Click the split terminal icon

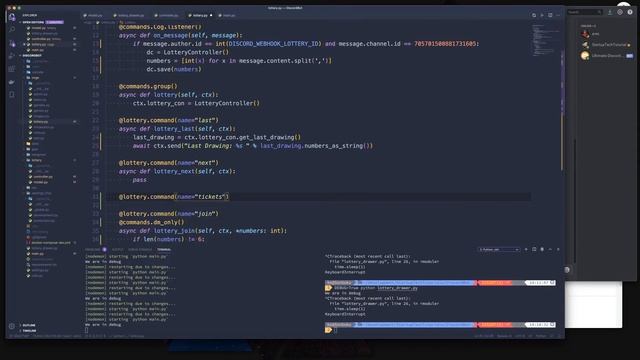(534, 249)
